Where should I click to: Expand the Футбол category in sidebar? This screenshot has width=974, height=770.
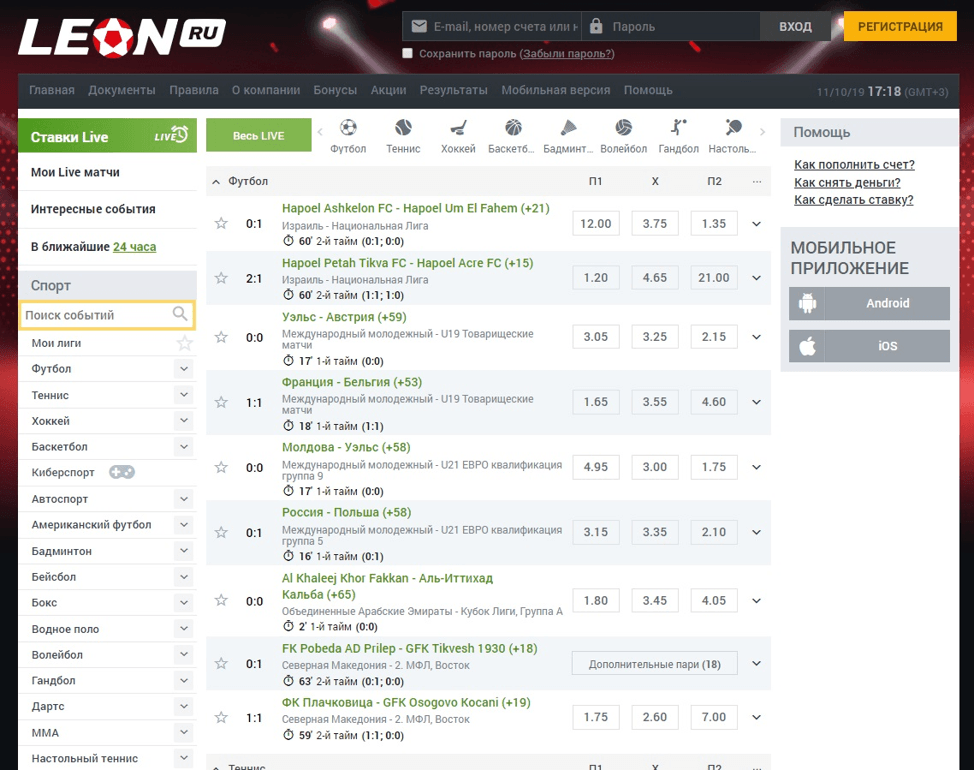point(183,369)
